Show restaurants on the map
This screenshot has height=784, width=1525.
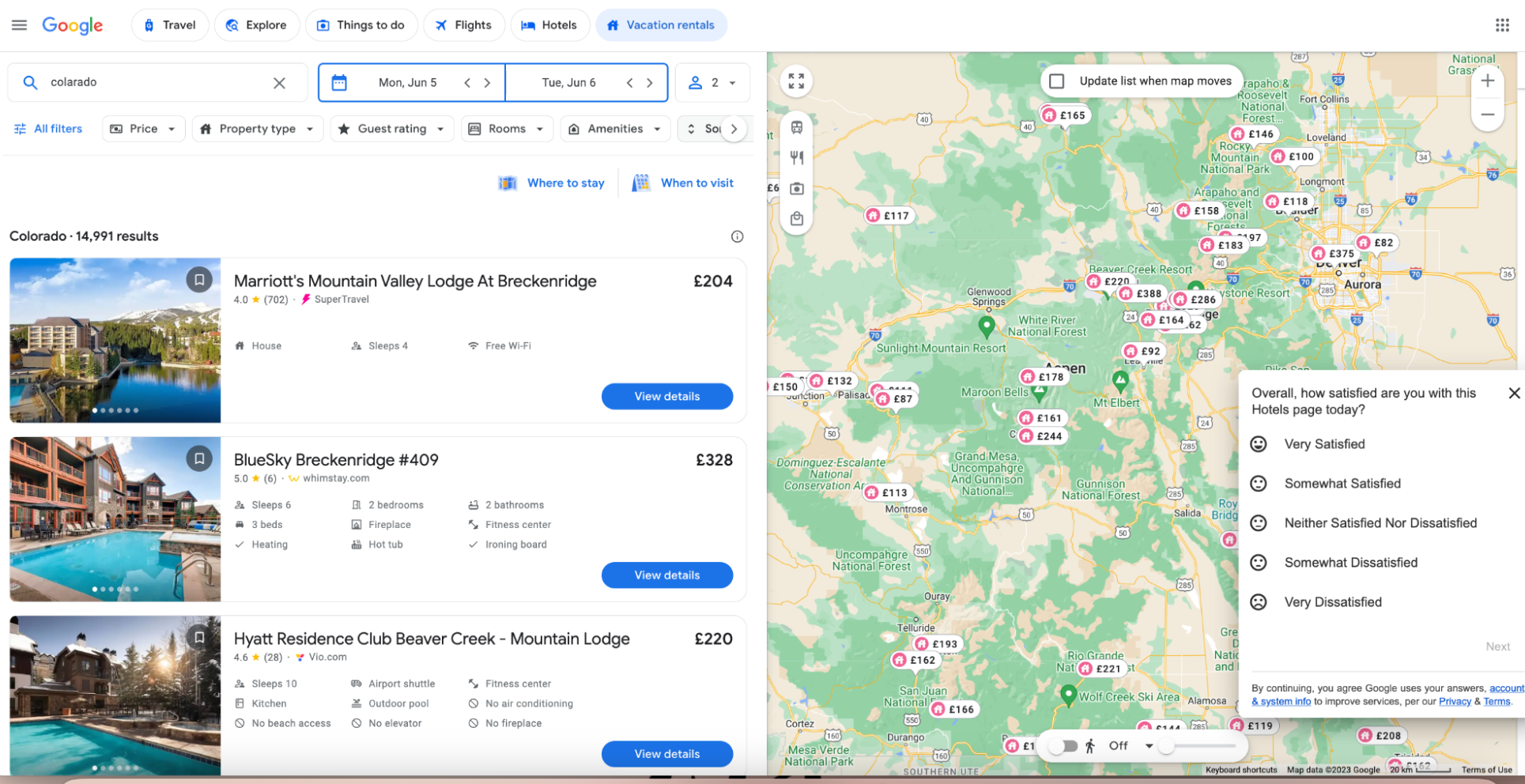tap(796, 157)
